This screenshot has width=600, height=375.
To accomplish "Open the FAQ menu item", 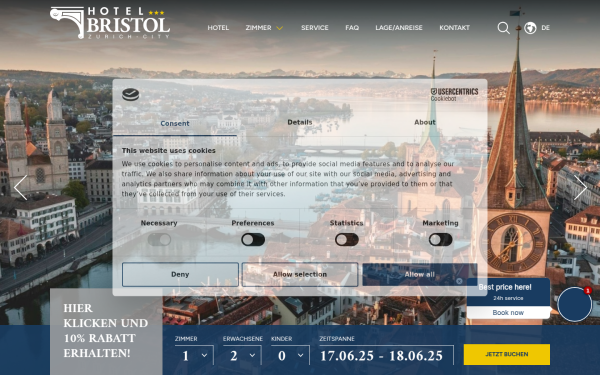I will (352, 28).
